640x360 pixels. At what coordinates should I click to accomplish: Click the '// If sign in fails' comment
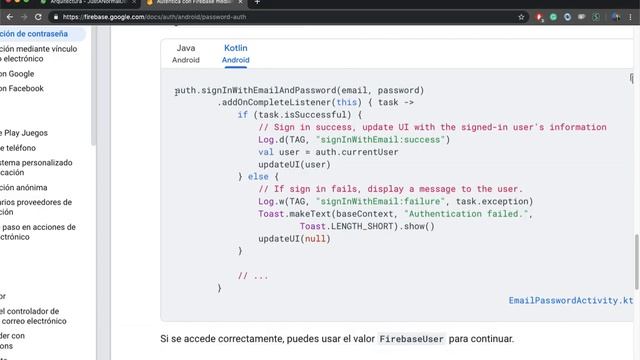pos(390,189)
